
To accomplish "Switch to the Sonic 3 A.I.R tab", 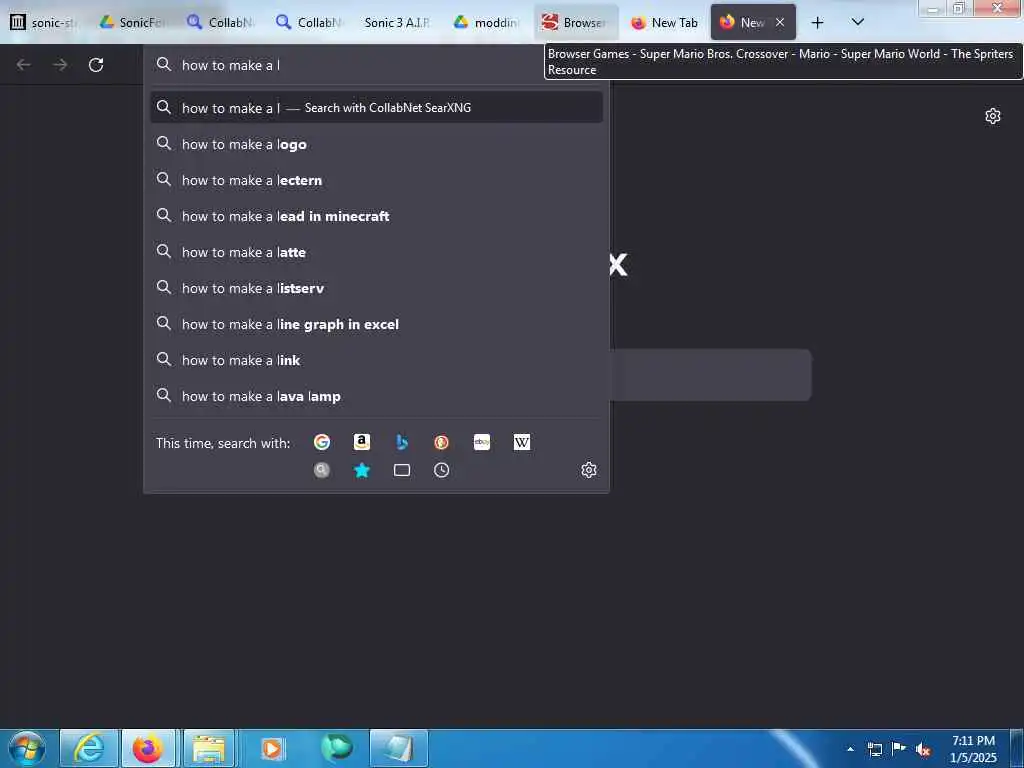I will coord(398,22).
